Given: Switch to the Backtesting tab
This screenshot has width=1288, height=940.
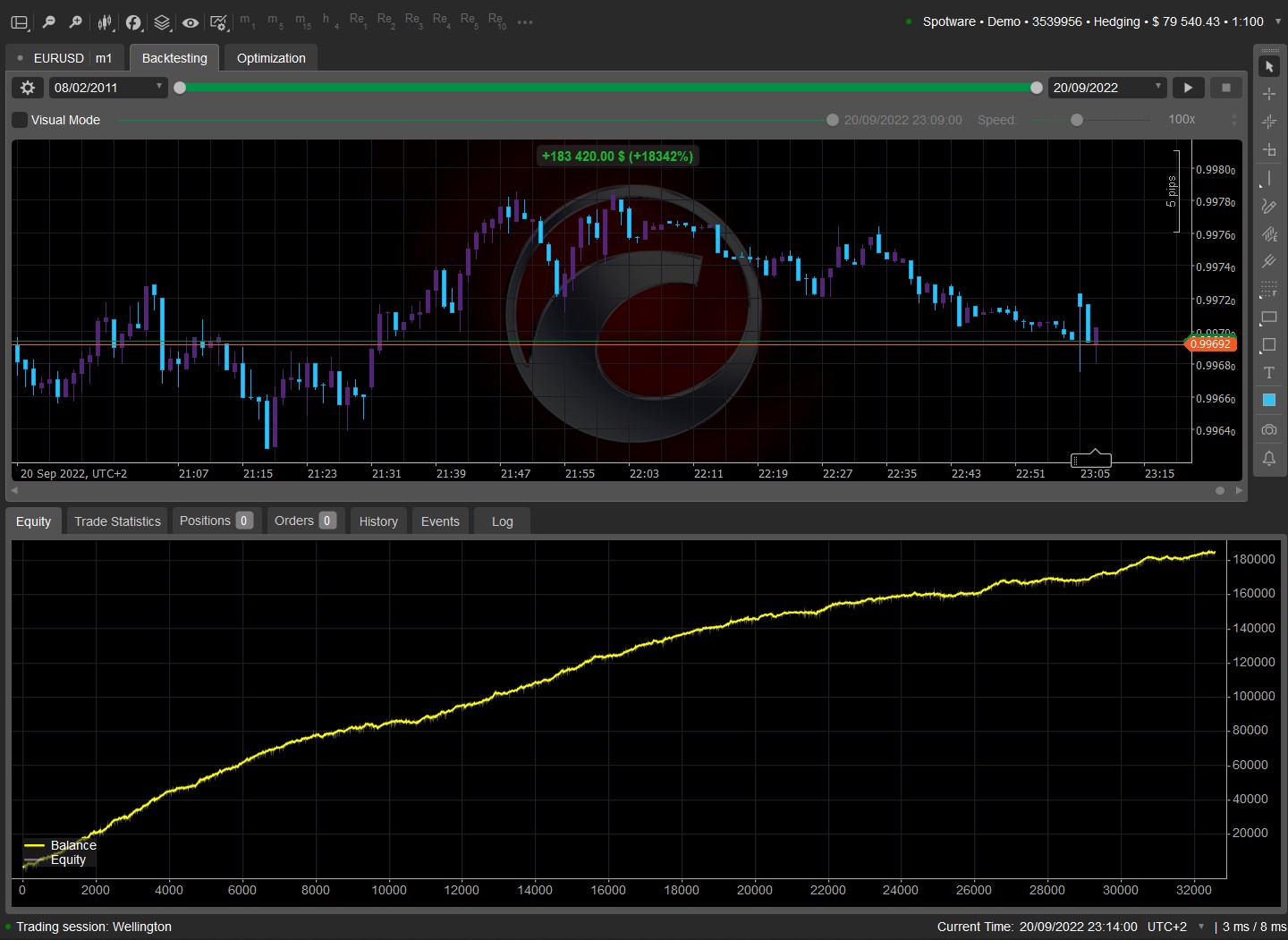Looking at the screenshot, I should (x=174, y=58).
